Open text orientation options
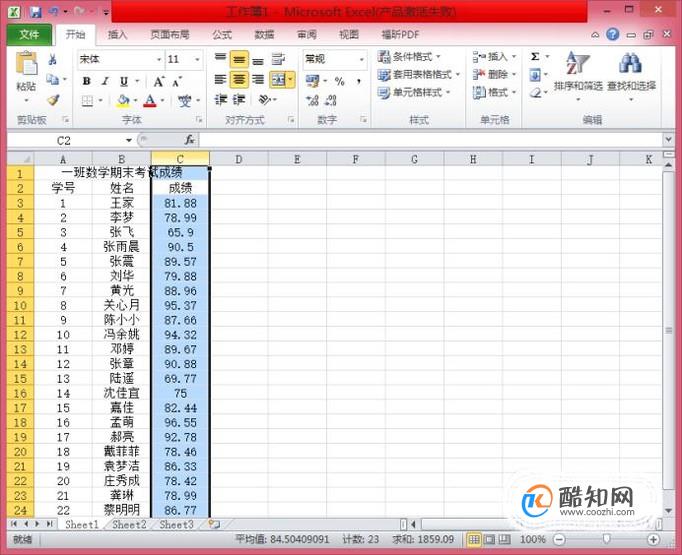682x555 pixels. pyautogui.click(x=265, y=100)
